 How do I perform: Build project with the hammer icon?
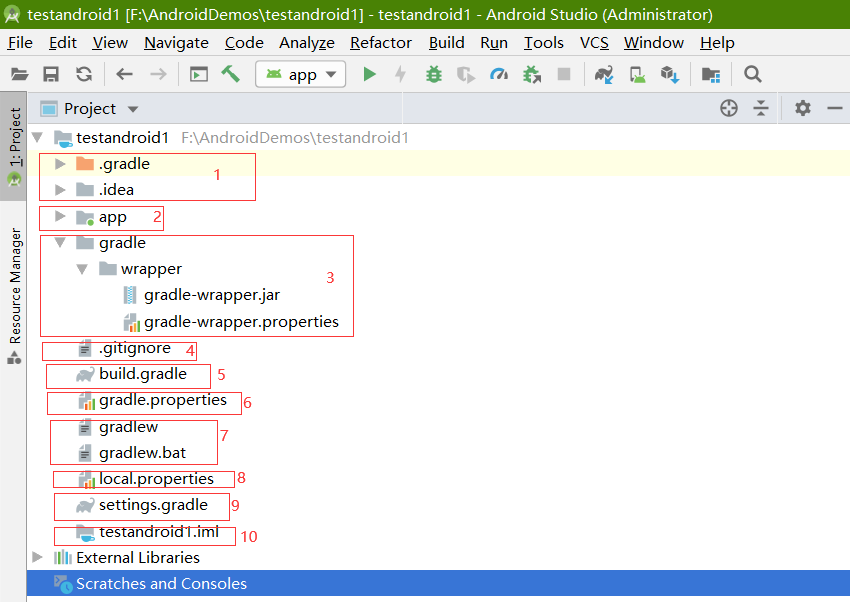tap(230, 74)
